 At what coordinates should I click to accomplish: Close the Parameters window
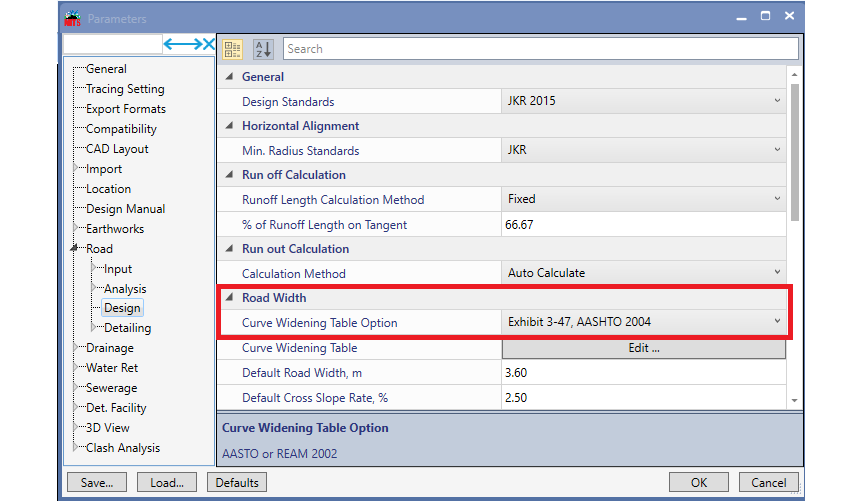pos(789,16)
